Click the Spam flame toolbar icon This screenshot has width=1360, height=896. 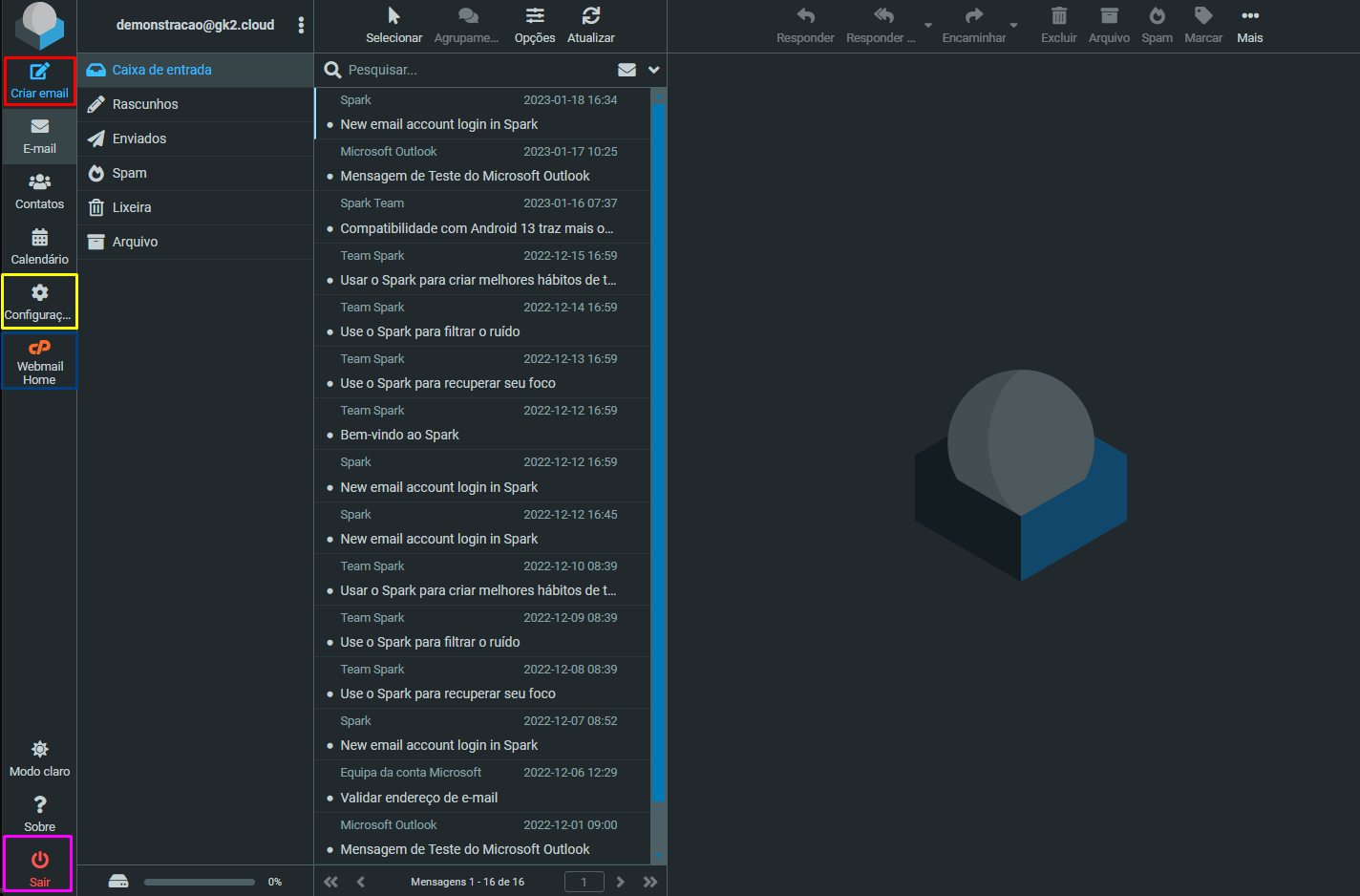[x=1157, y=15]
